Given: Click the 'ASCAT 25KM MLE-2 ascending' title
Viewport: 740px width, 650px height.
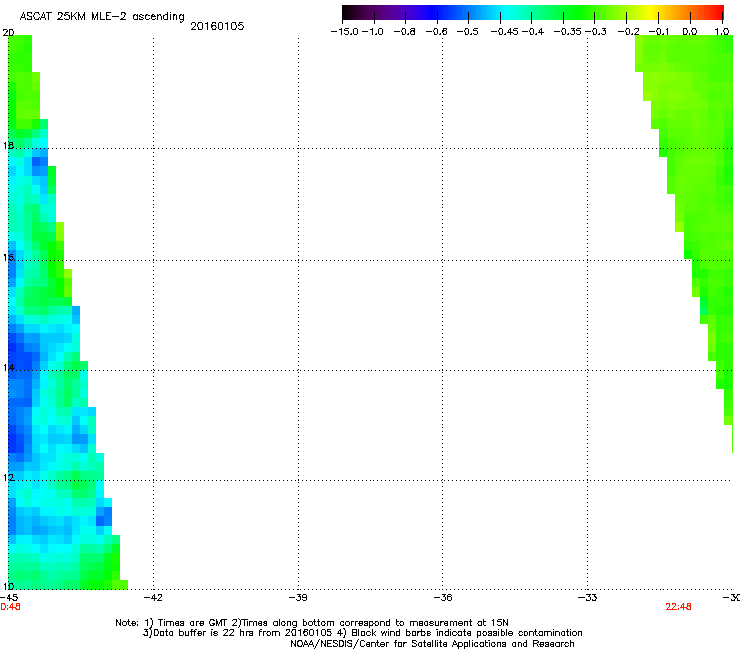Looking at the screenshot, I should (x=102, y=17).
